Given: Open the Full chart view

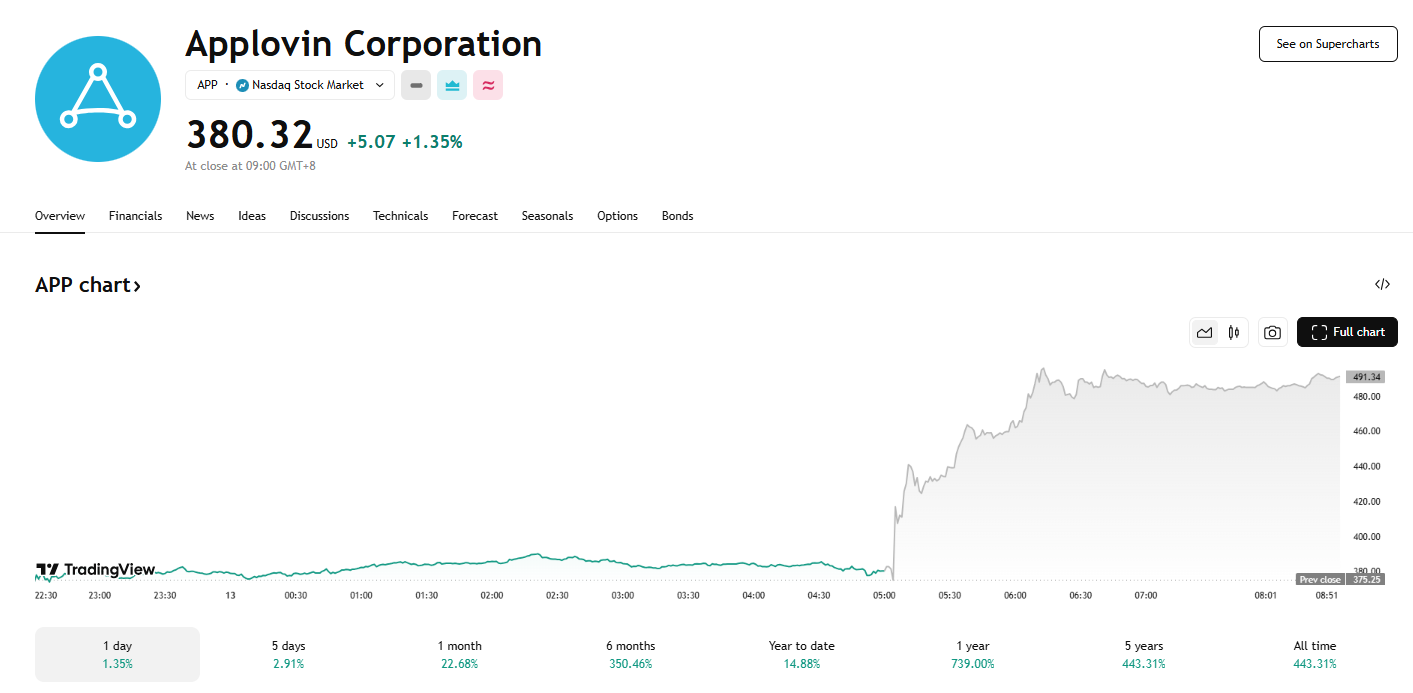Looking at the screenshot, I should [1347, 332].
